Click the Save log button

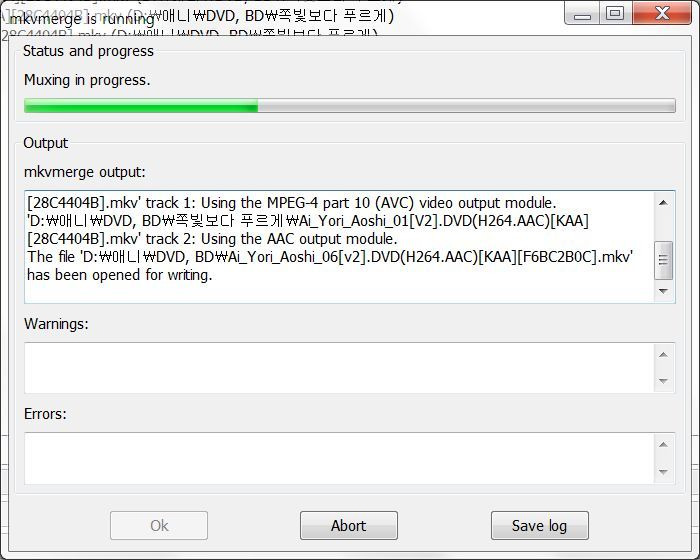coord(539,525)
